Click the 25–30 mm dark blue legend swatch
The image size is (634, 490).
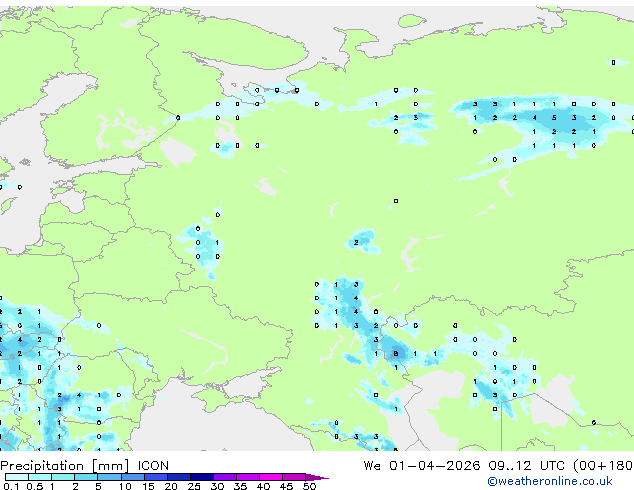coord(201,477)
